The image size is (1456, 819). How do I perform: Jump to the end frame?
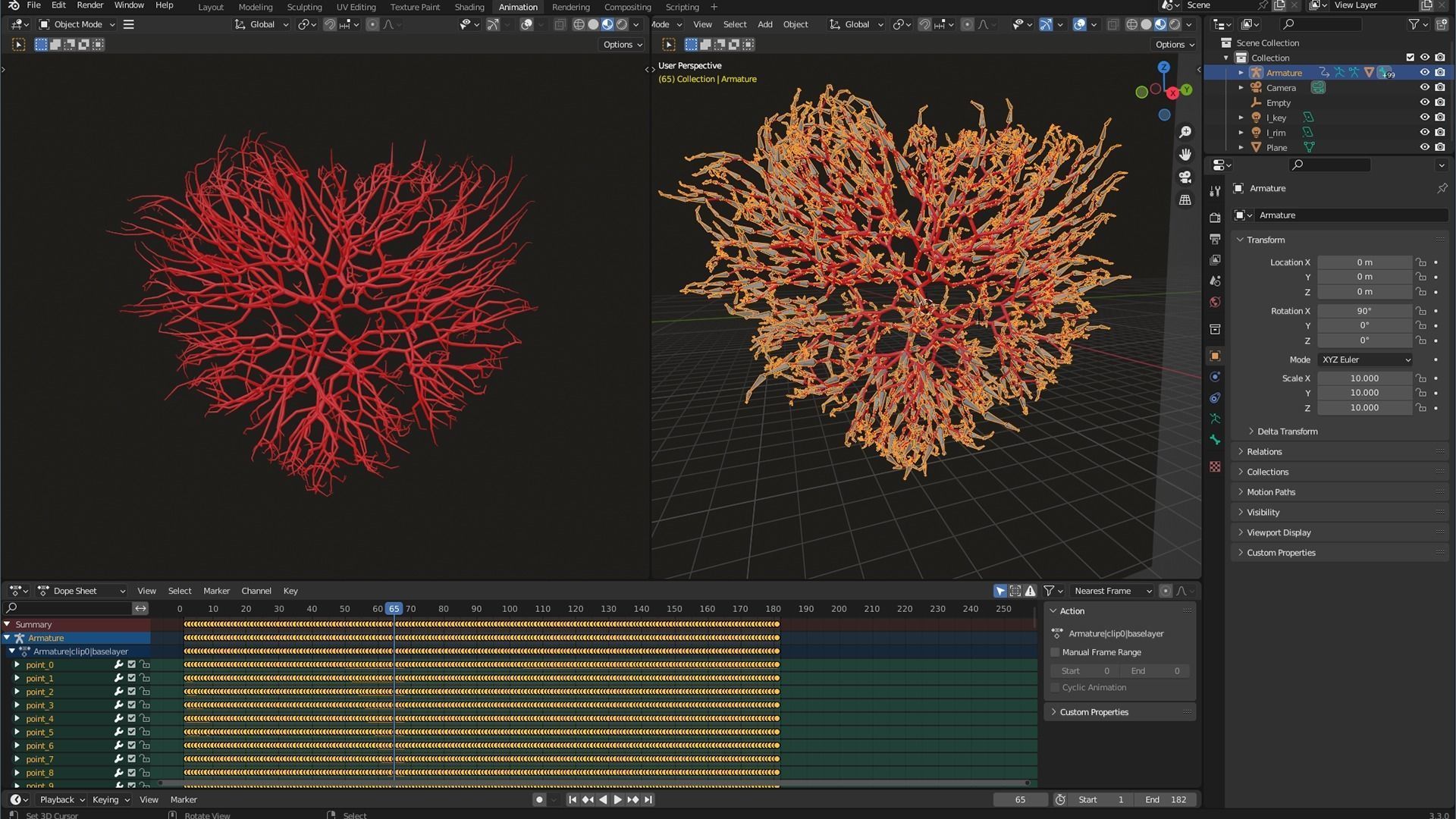(x=648, y=799)
